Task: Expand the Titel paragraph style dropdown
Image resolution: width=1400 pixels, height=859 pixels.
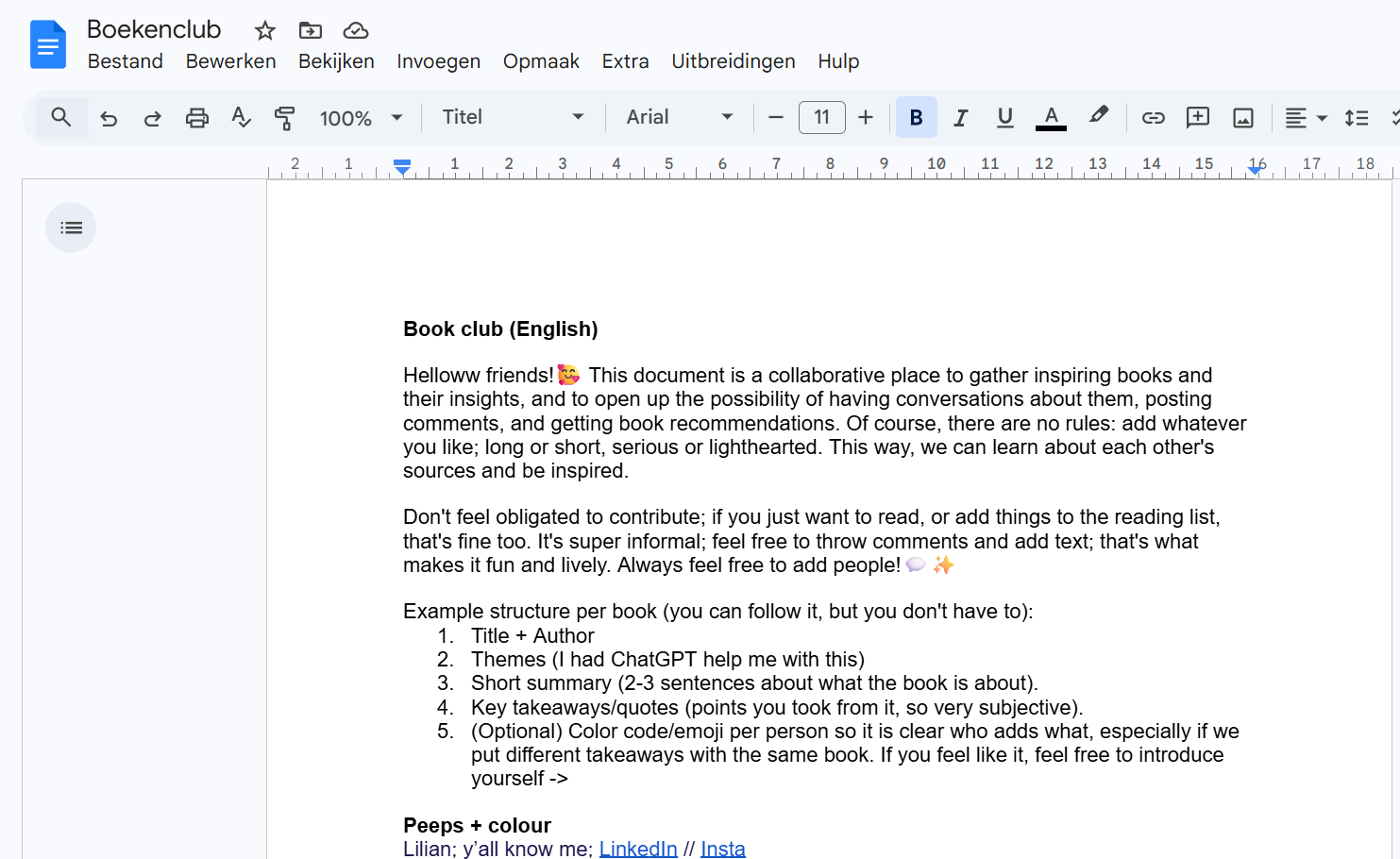Action: point(513,117)
